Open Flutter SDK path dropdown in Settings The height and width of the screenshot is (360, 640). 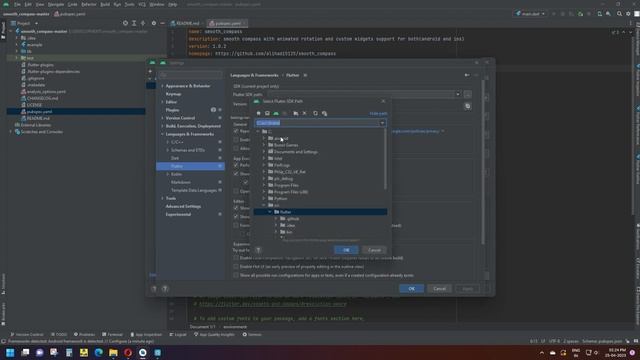tap(458, 94)
